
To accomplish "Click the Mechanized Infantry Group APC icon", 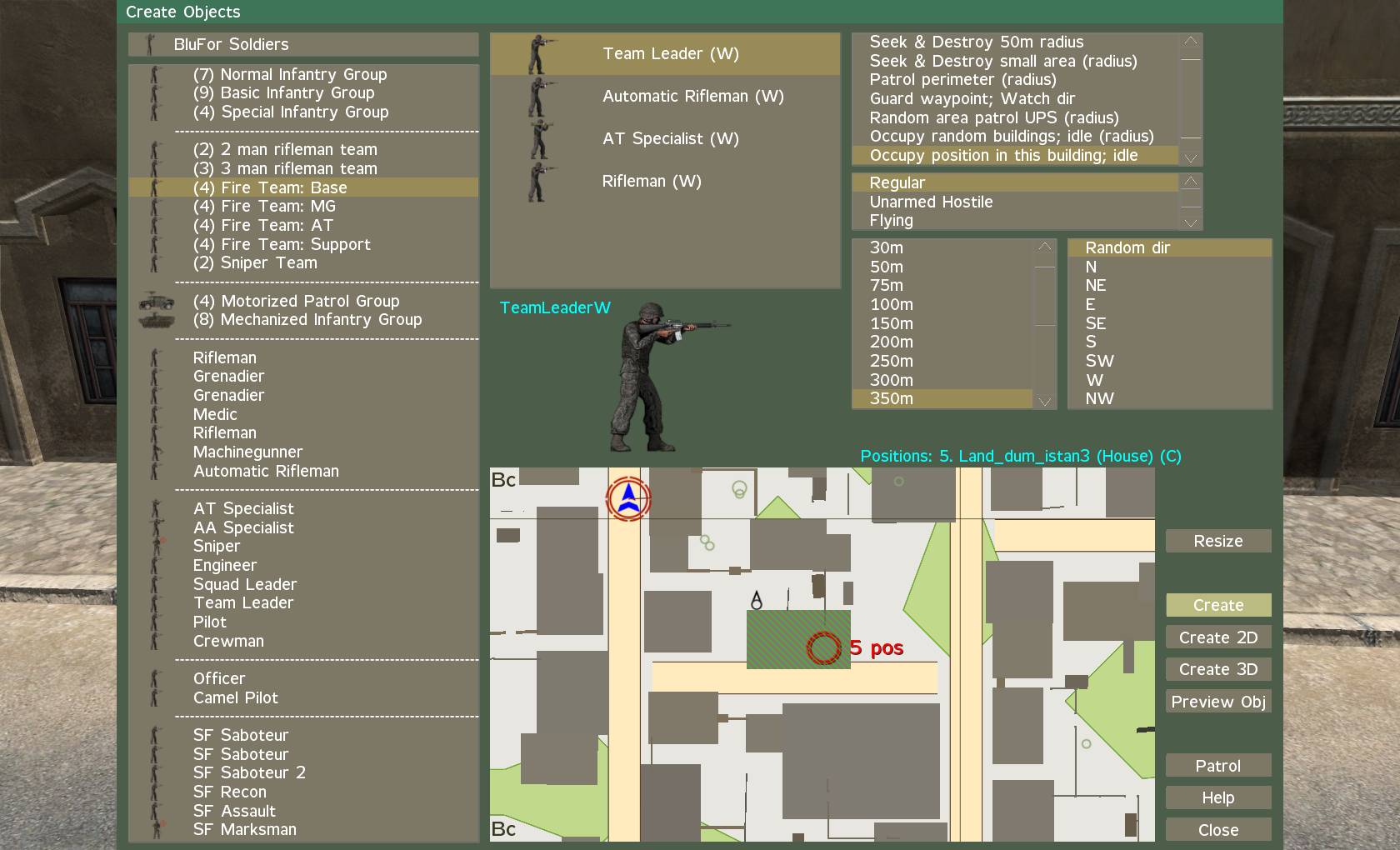I will 157,319.
